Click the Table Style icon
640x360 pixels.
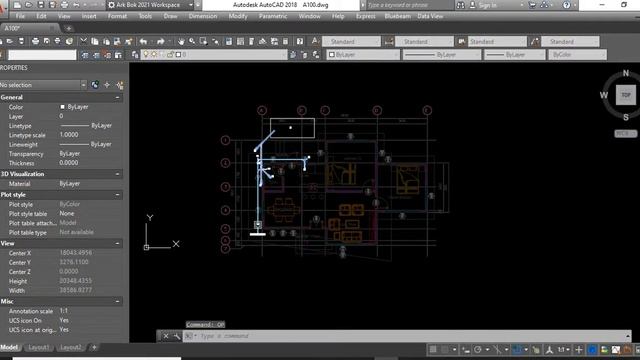click(462, 41)
